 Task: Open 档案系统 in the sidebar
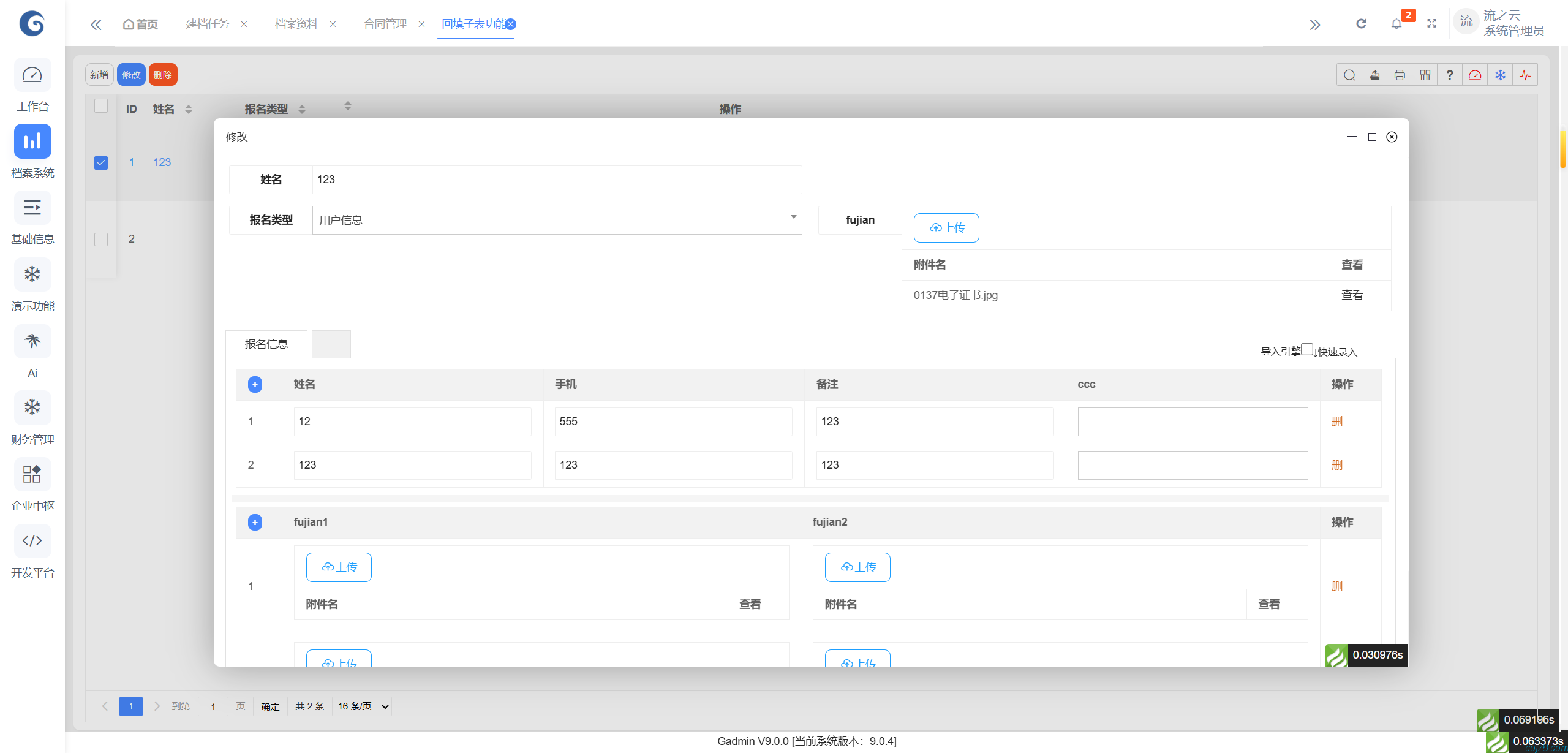[x=32, y=142]
